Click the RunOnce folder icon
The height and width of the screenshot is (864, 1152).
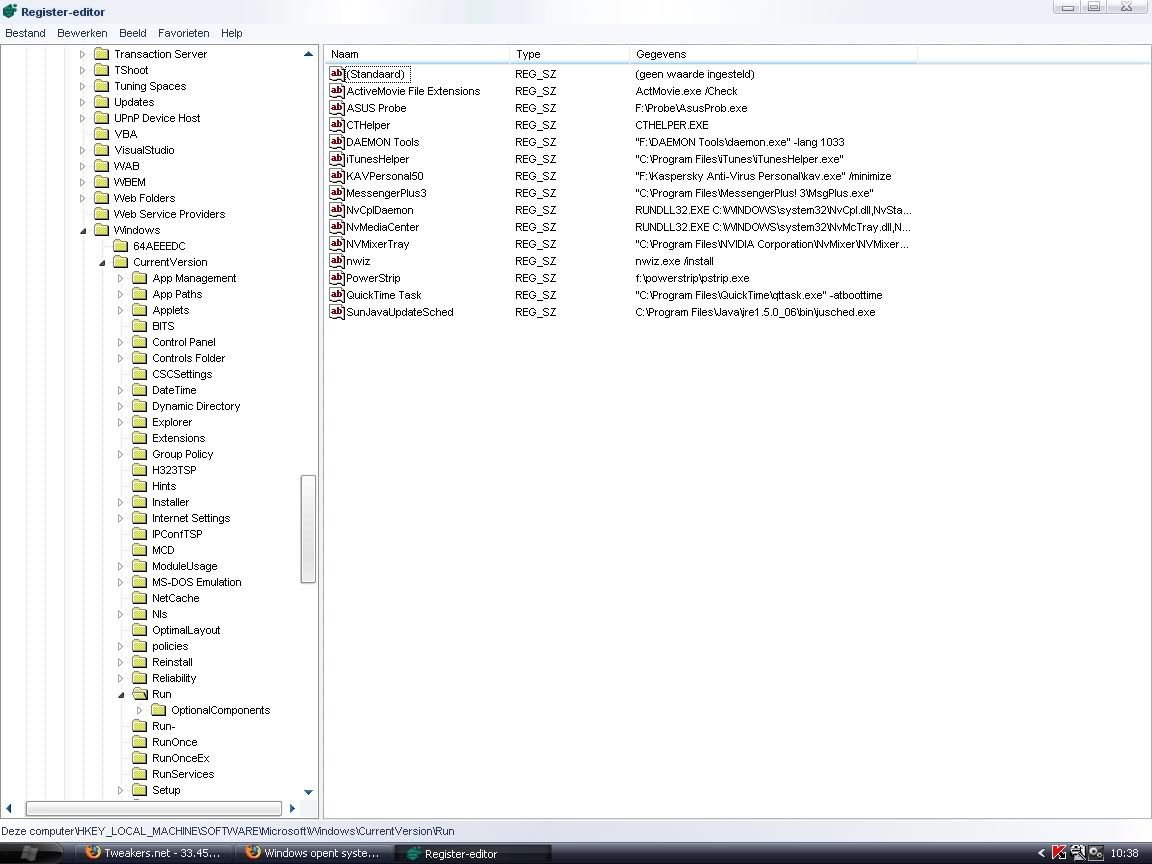[x=139, y=742]
